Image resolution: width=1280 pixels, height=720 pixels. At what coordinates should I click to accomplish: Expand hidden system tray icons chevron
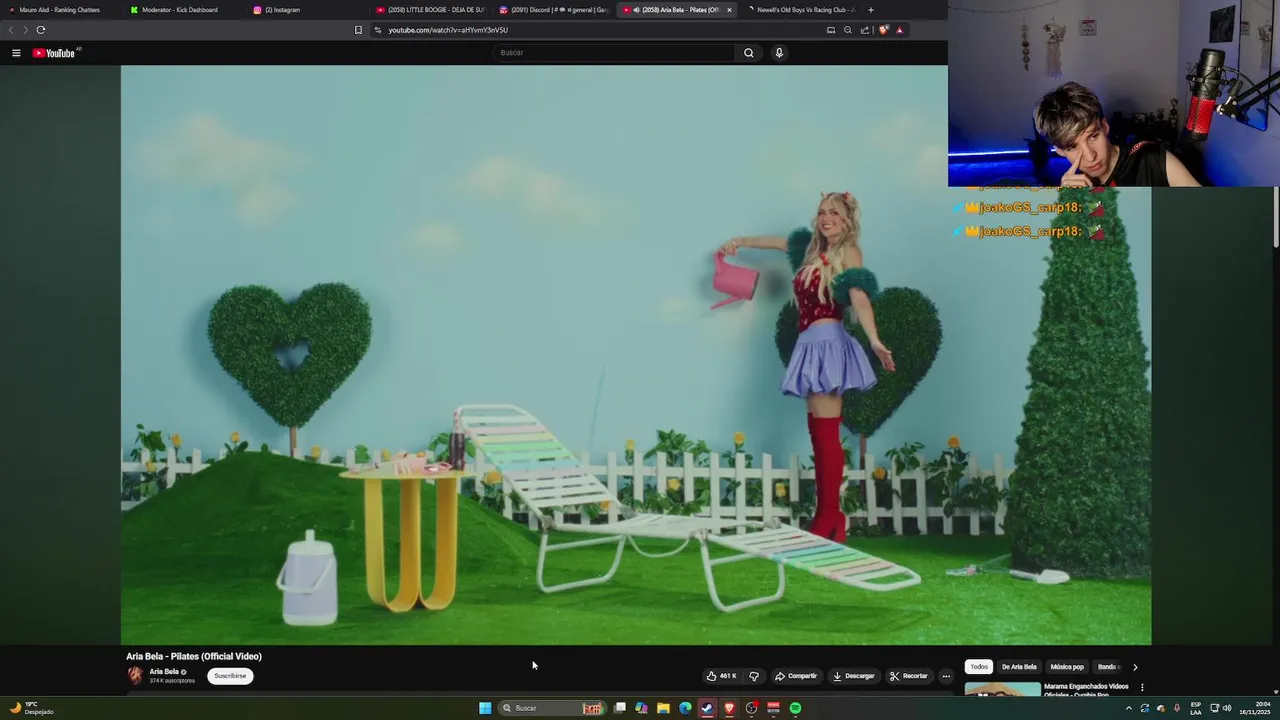[1129, 708]
